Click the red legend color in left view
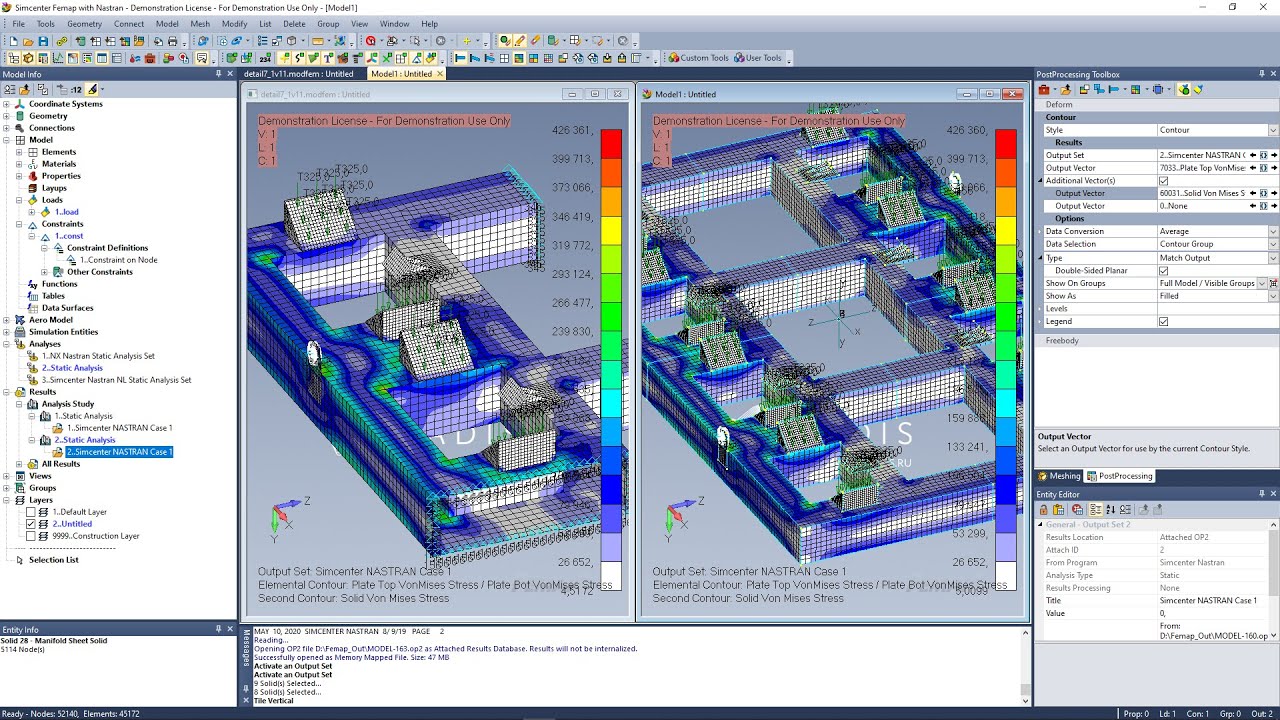 (611, 143)
